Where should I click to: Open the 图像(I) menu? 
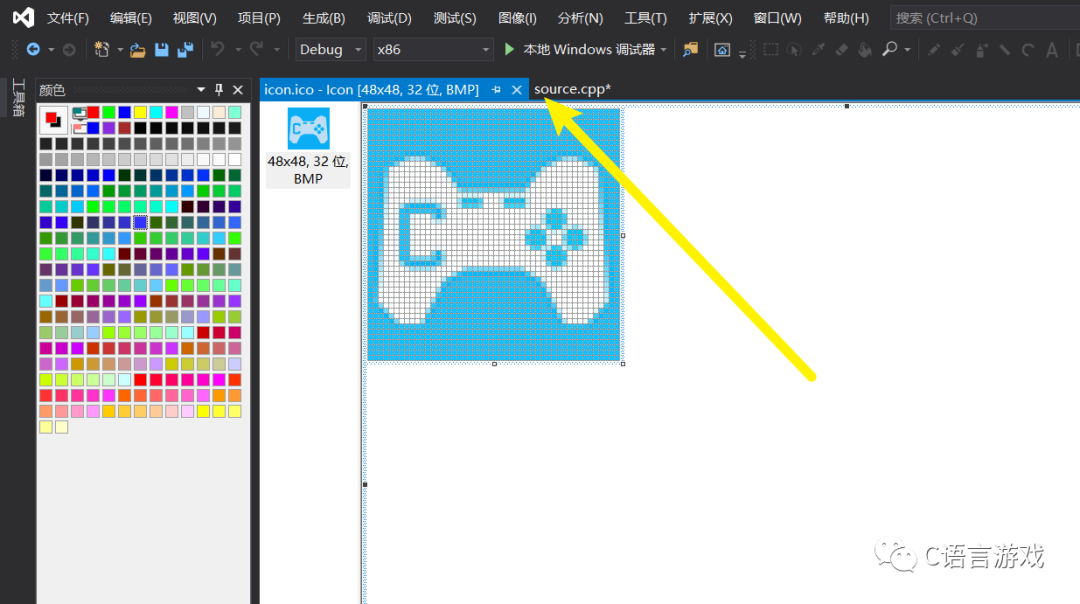tap(517, 18)
